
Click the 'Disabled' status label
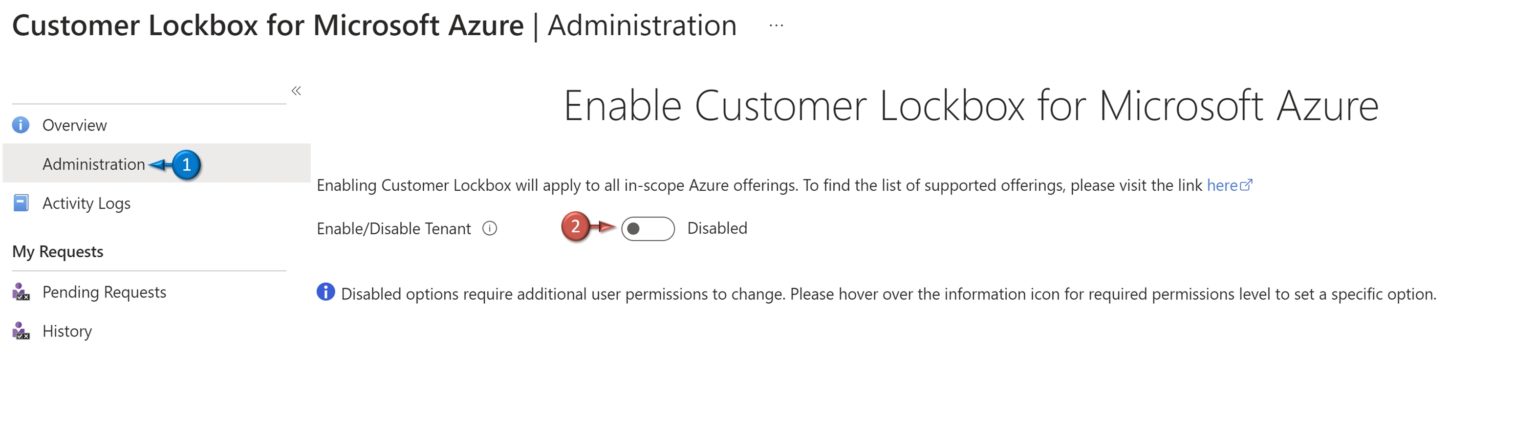point(717,228)
